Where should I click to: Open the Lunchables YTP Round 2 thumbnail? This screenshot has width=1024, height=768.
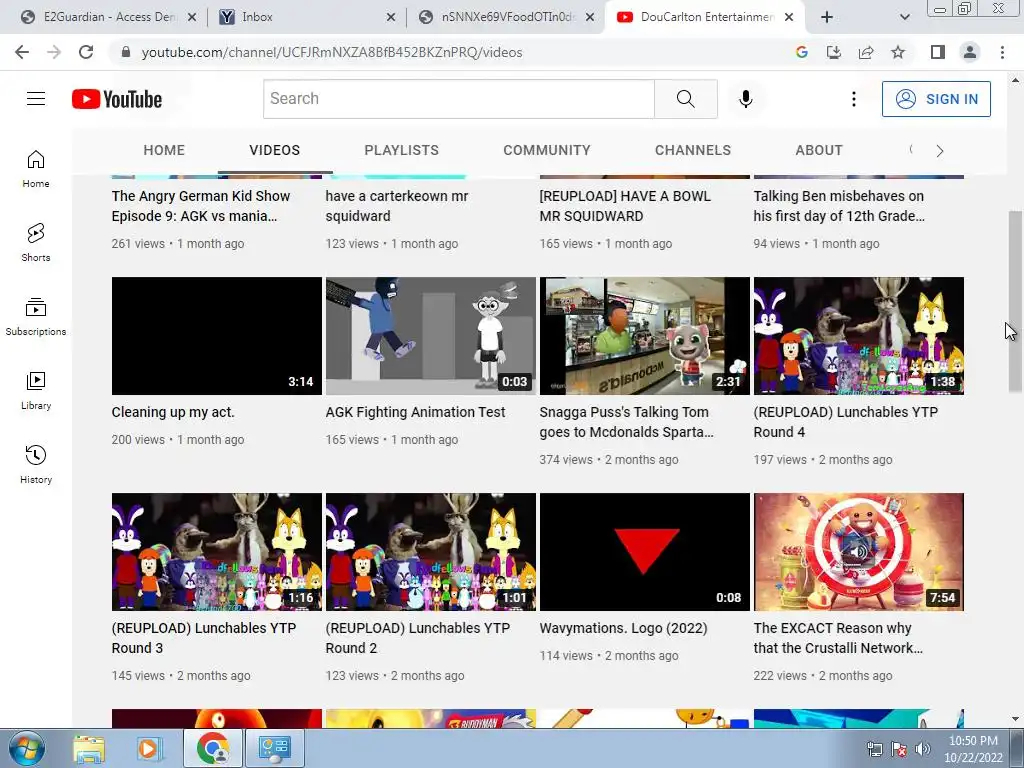[431, 552]
